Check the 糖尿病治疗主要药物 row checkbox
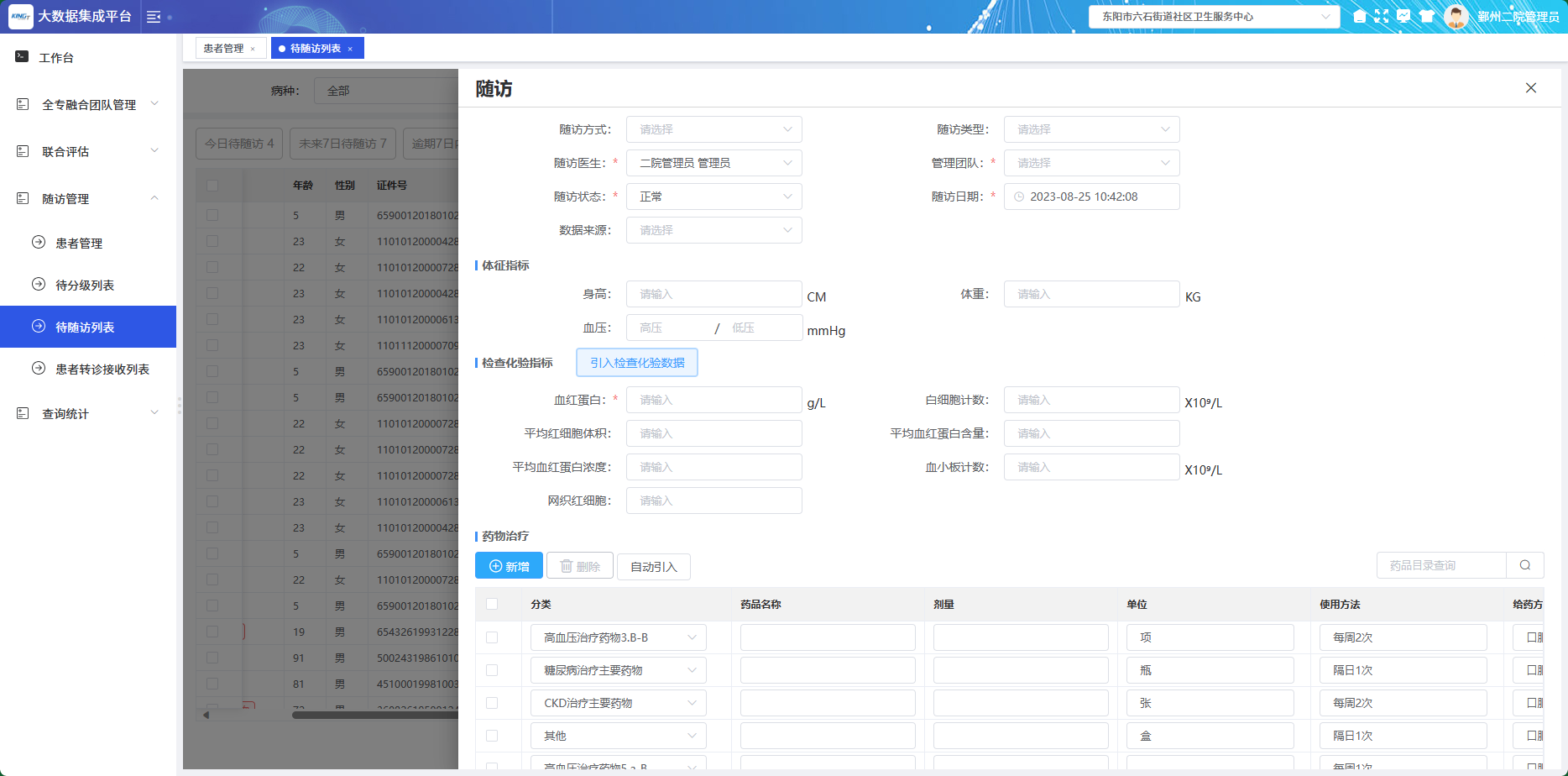This screenshot has width=1568, height=776. [492, 670]
